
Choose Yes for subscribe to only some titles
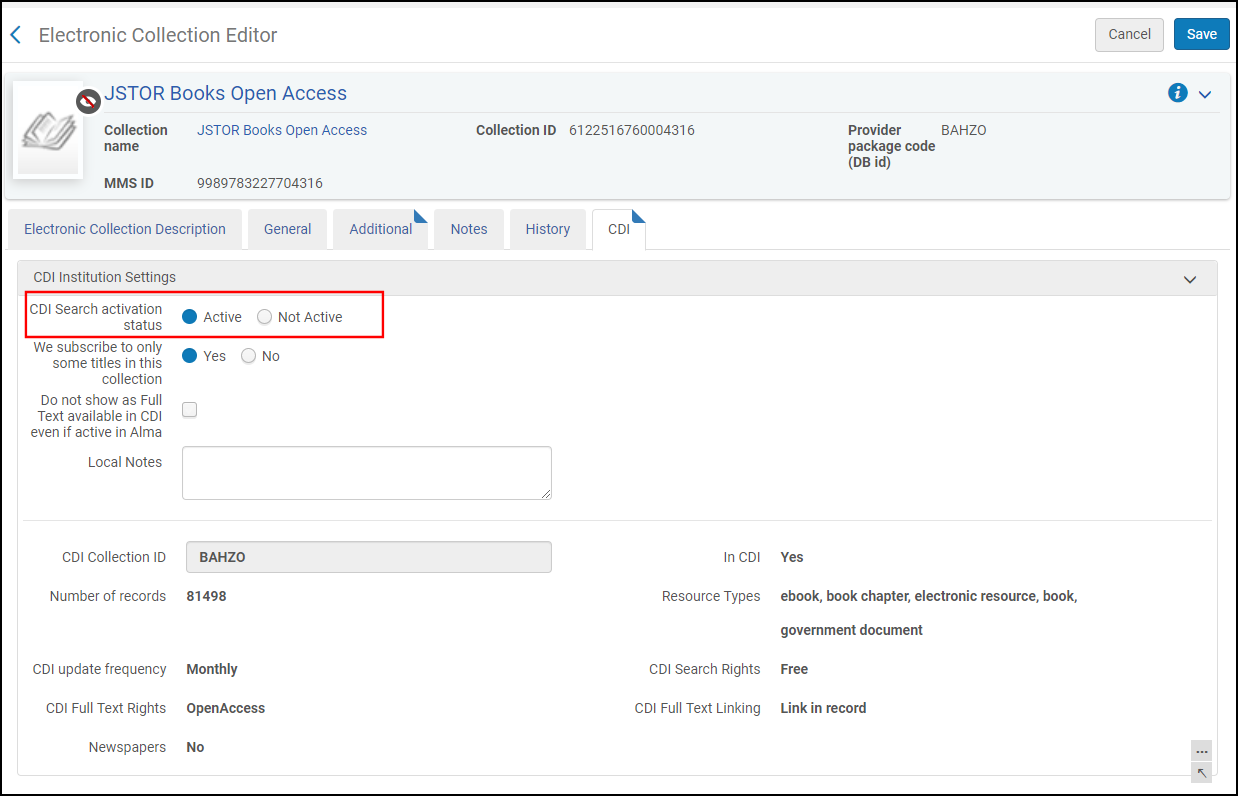190,356
